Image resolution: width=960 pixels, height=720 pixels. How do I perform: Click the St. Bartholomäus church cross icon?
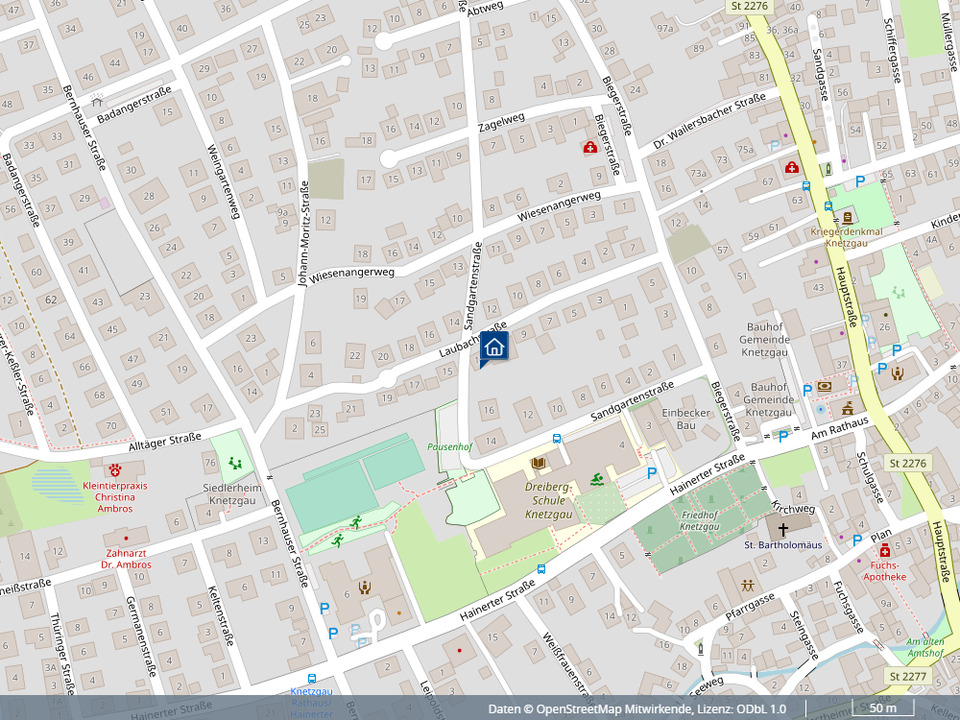[784, 527]
